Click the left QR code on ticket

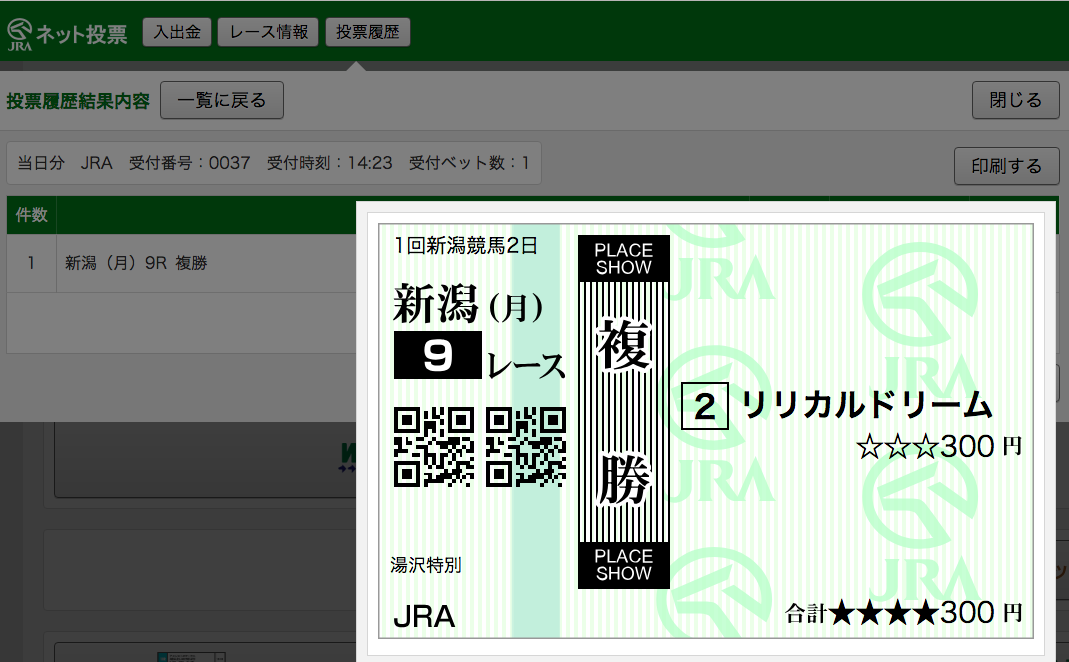434,447
